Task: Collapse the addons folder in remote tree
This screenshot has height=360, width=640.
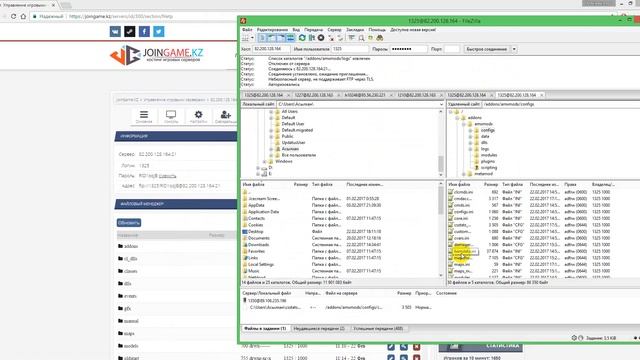Action: tap(457, 118)
